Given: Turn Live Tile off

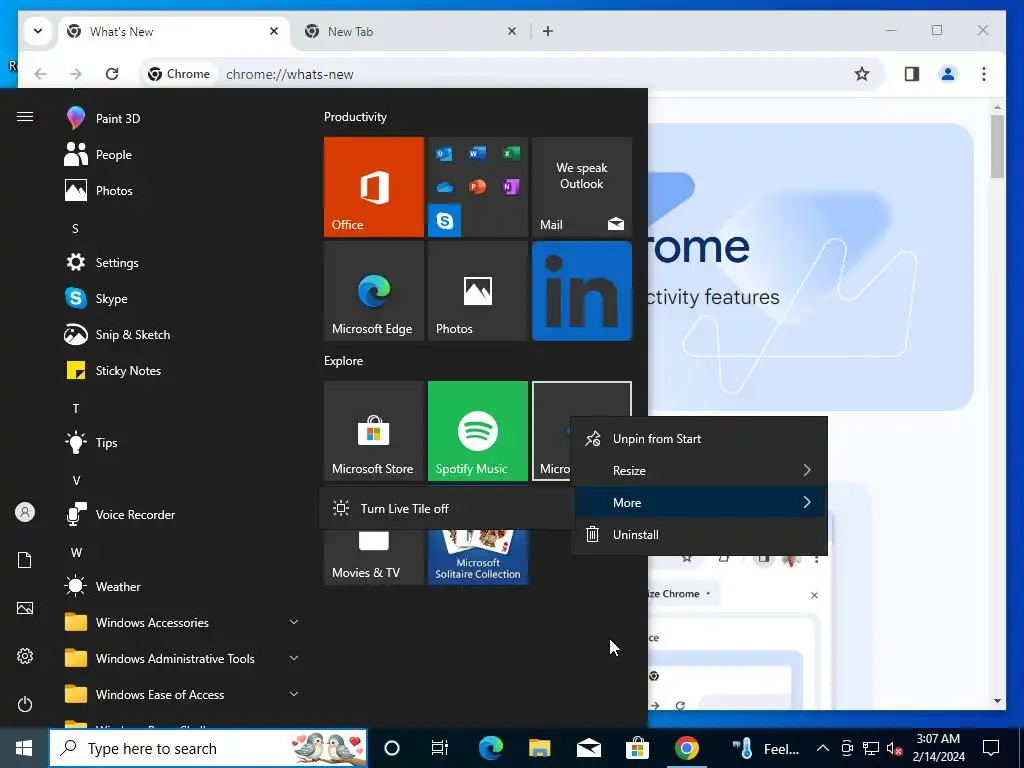Looking at the screenshot, I should [x=447, y=508].
